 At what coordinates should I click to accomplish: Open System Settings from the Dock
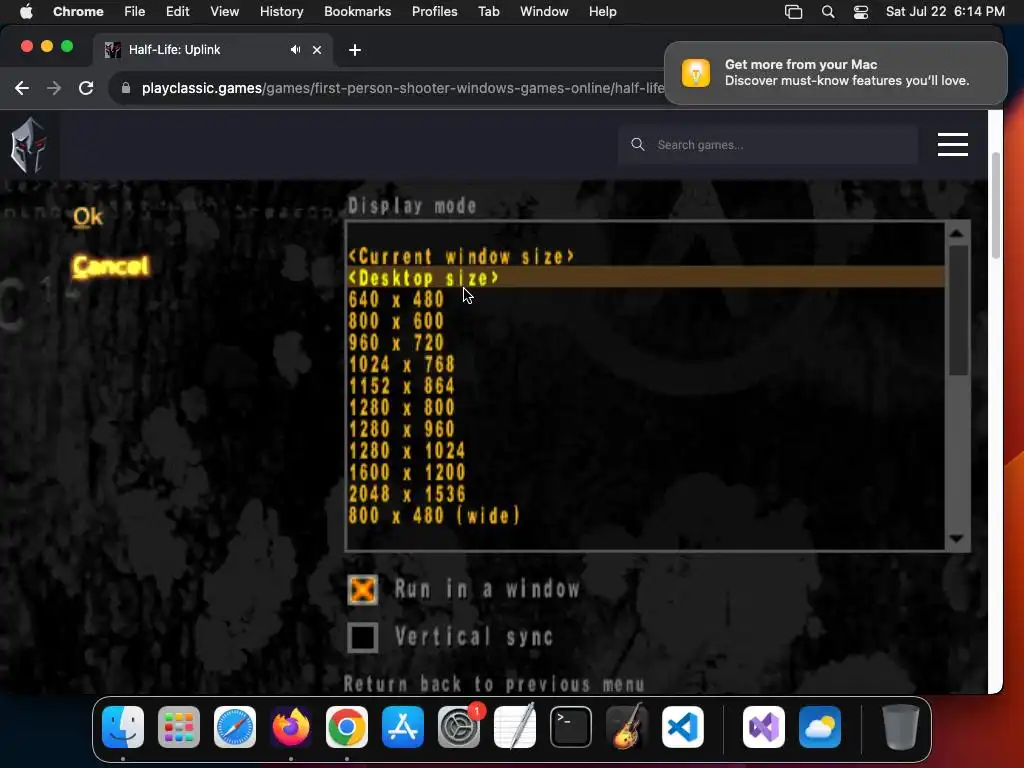pos(458,727)
